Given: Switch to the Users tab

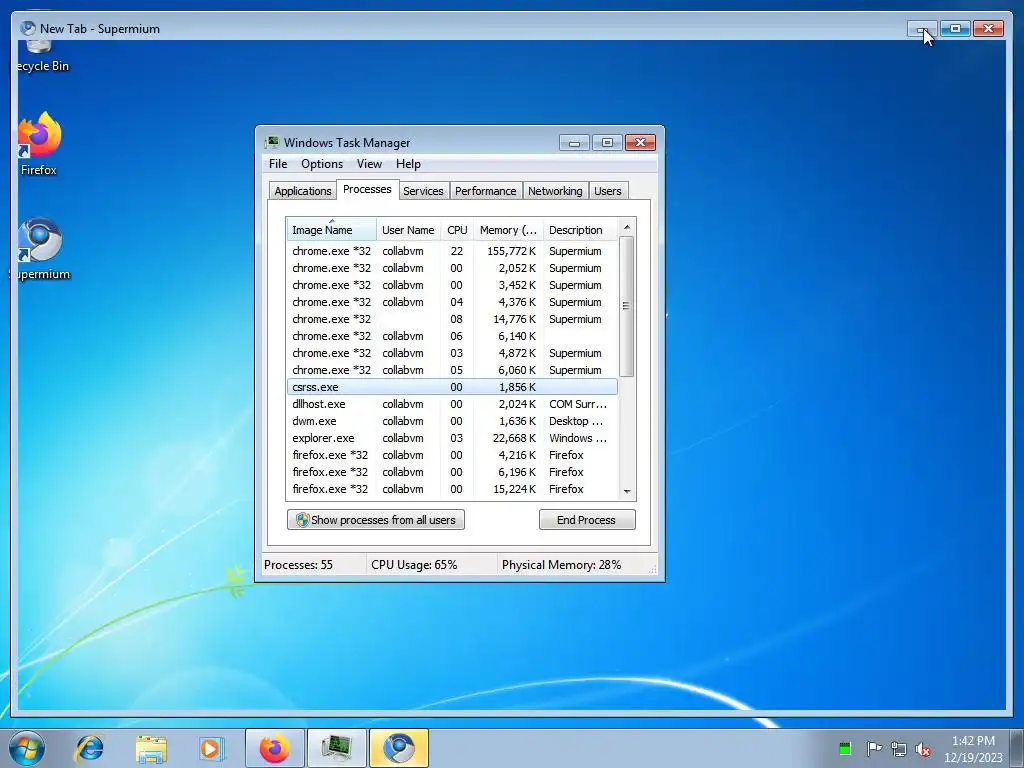Looking at the screenshot, I should pyautogui.click(x=607, y=191).
